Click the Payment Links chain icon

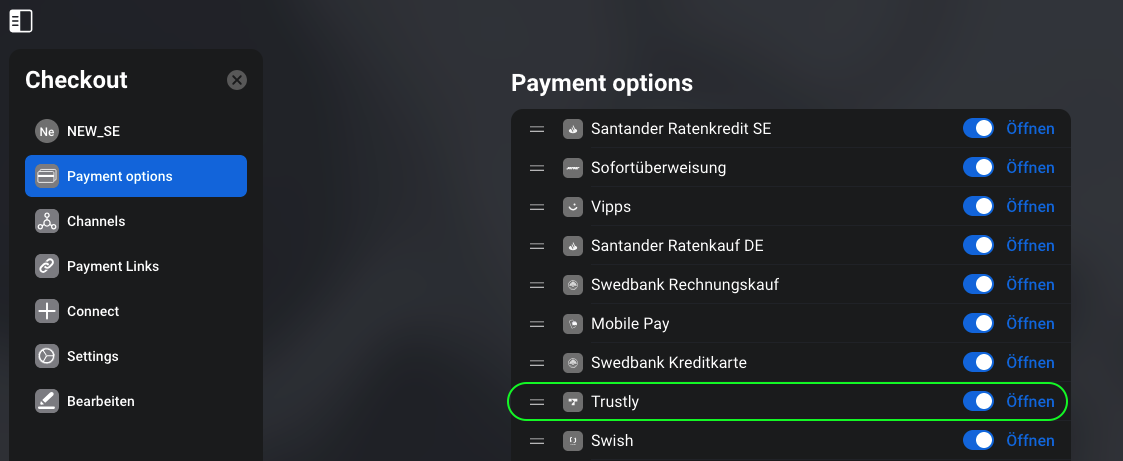[x=47, y=266]
